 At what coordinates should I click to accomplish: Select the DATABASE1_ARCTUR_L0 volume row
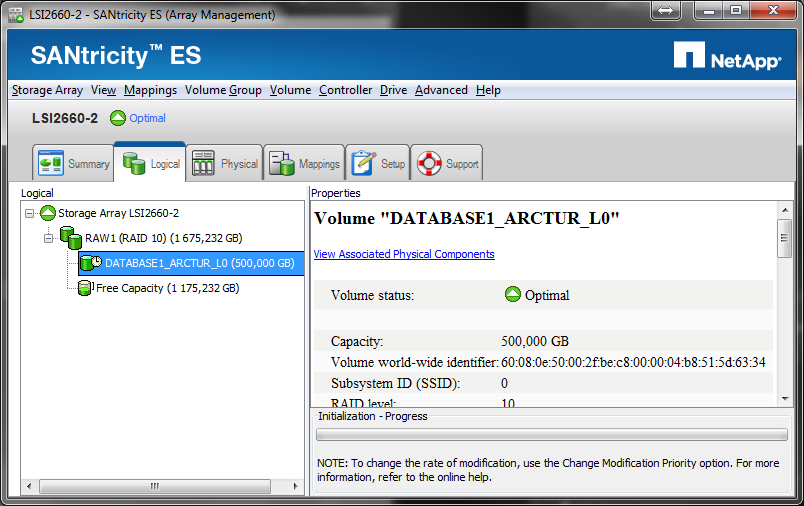coord(191,263)
